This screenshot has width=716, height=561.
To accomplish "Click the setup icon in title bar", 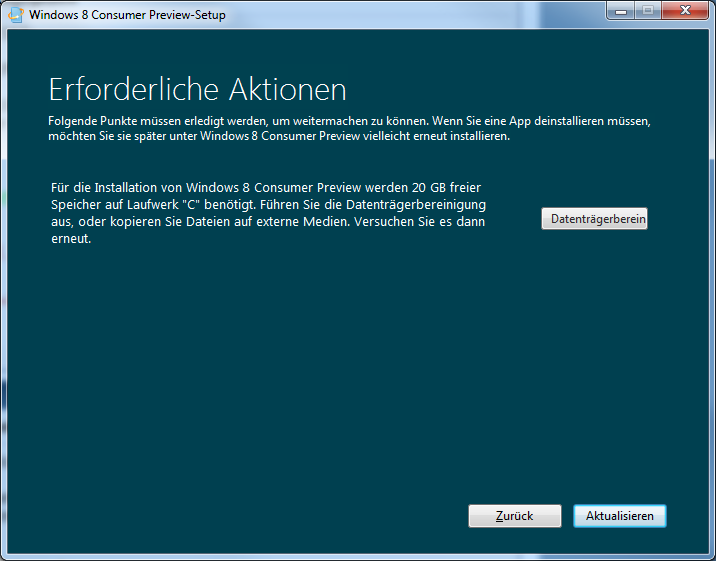I will pyautogui.click(x=16, y=15).
